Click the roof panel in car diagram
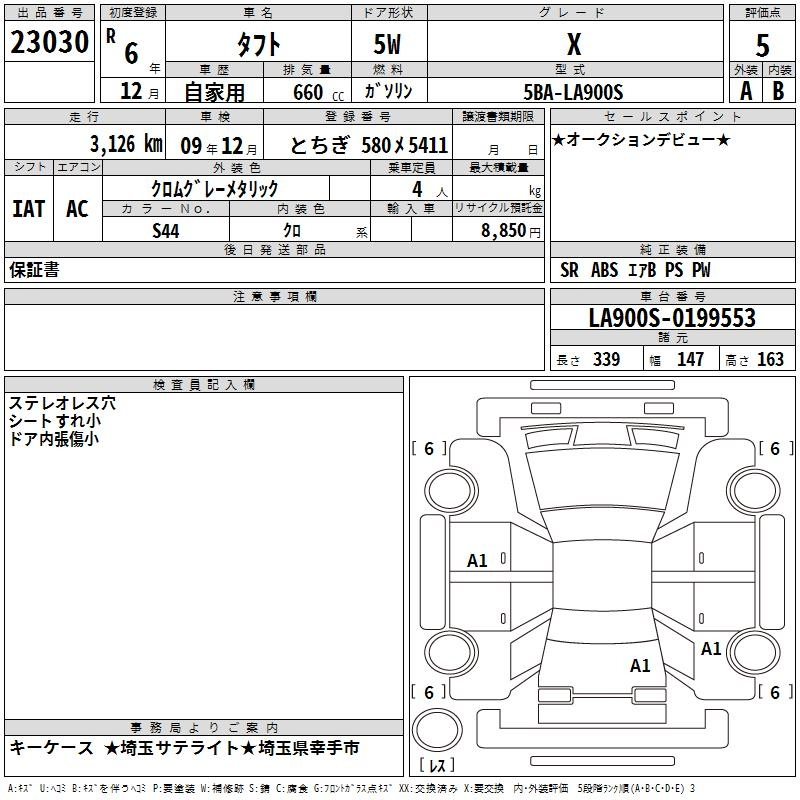This screenshot has height=800, width=800. [603, 577]
